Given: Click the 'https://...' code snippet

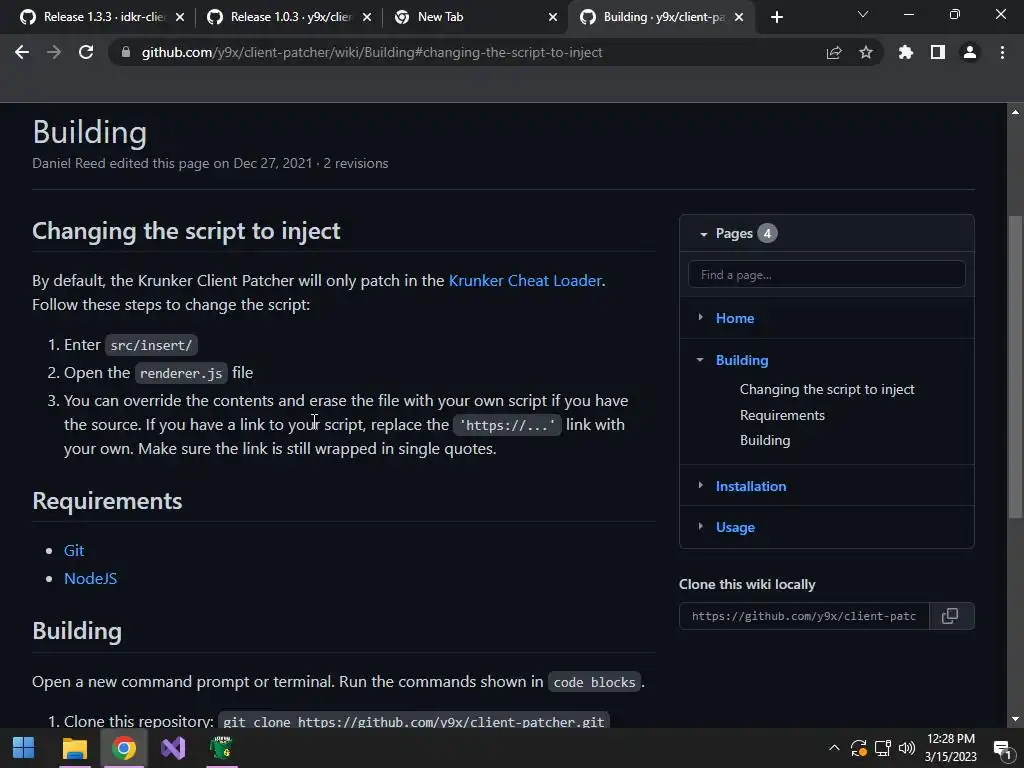Looking at the screenshot, I should (507, 426).
